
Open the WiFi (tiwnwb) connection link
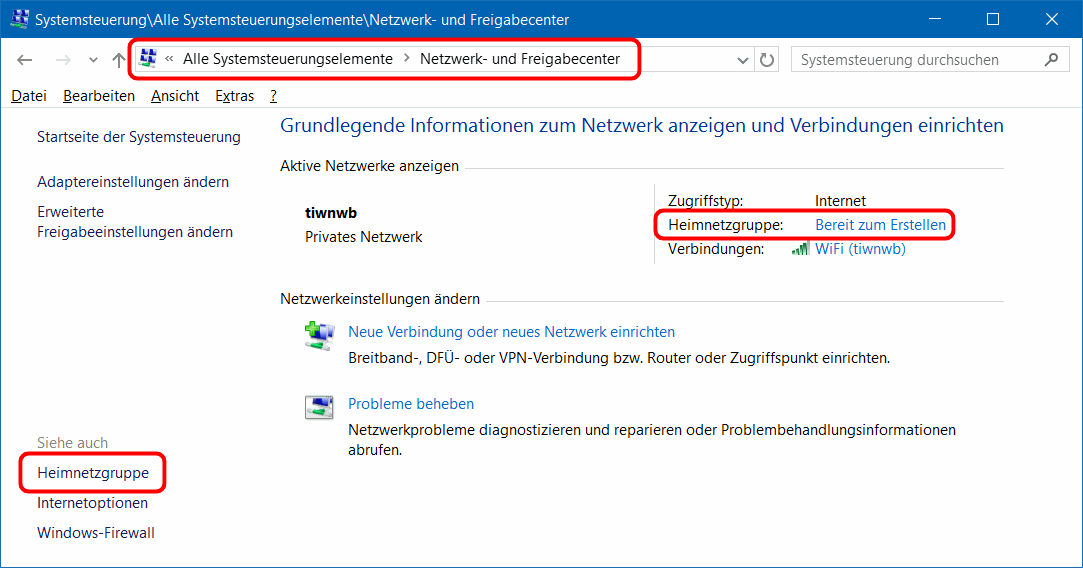pyautogui.click(x=860, y=249)
